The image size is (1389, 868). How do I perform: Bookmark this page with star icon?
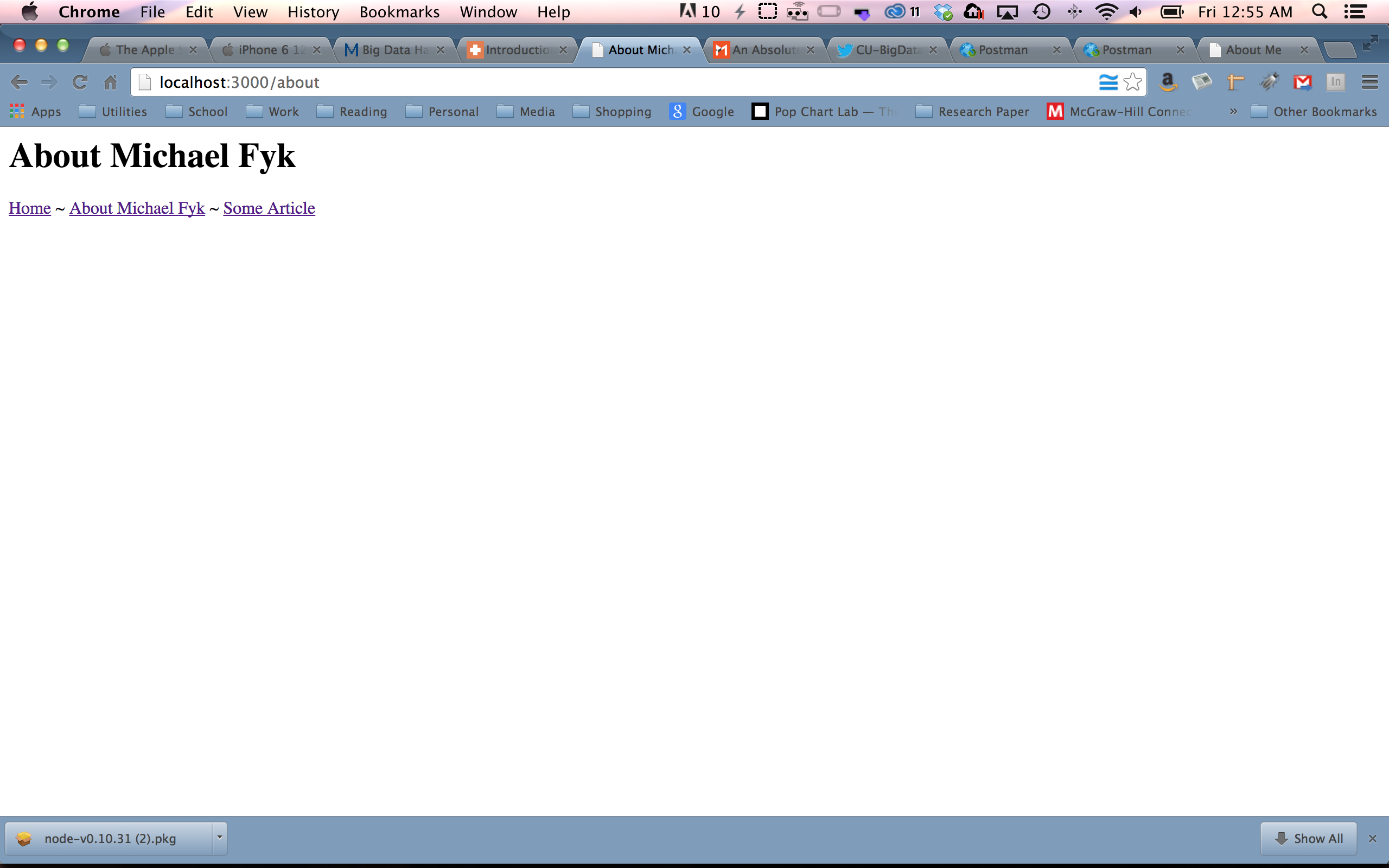tap(1133, 82)
